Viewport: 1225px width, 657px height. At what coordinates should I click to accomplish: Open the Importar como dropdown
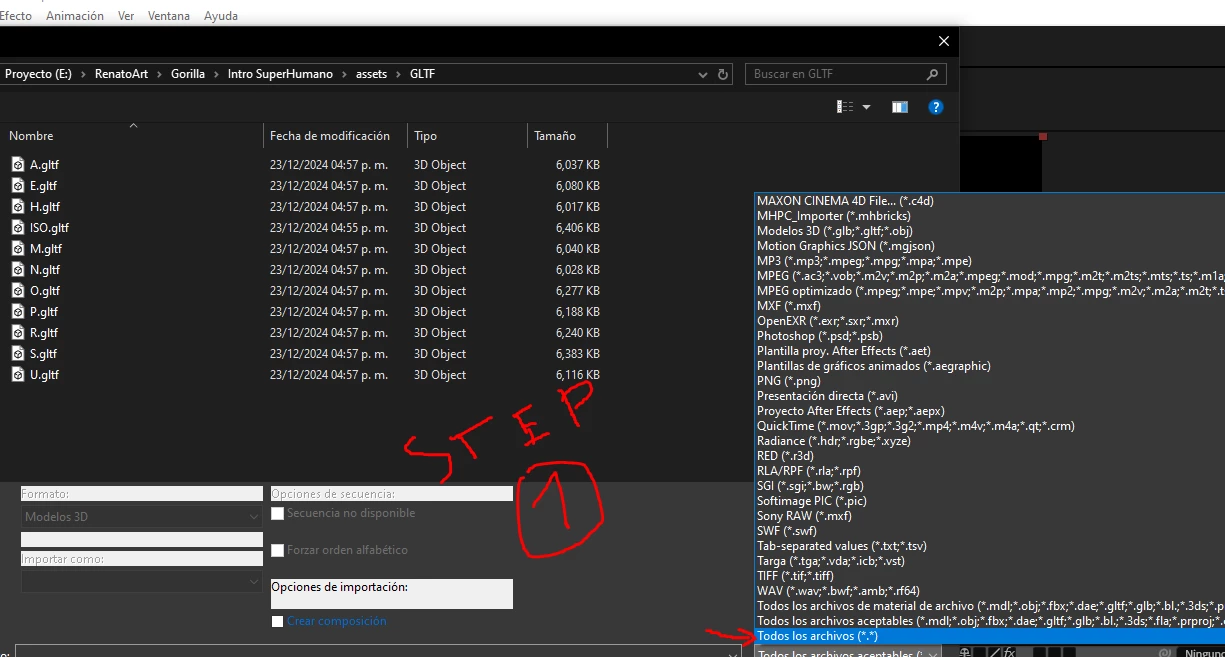142,581
